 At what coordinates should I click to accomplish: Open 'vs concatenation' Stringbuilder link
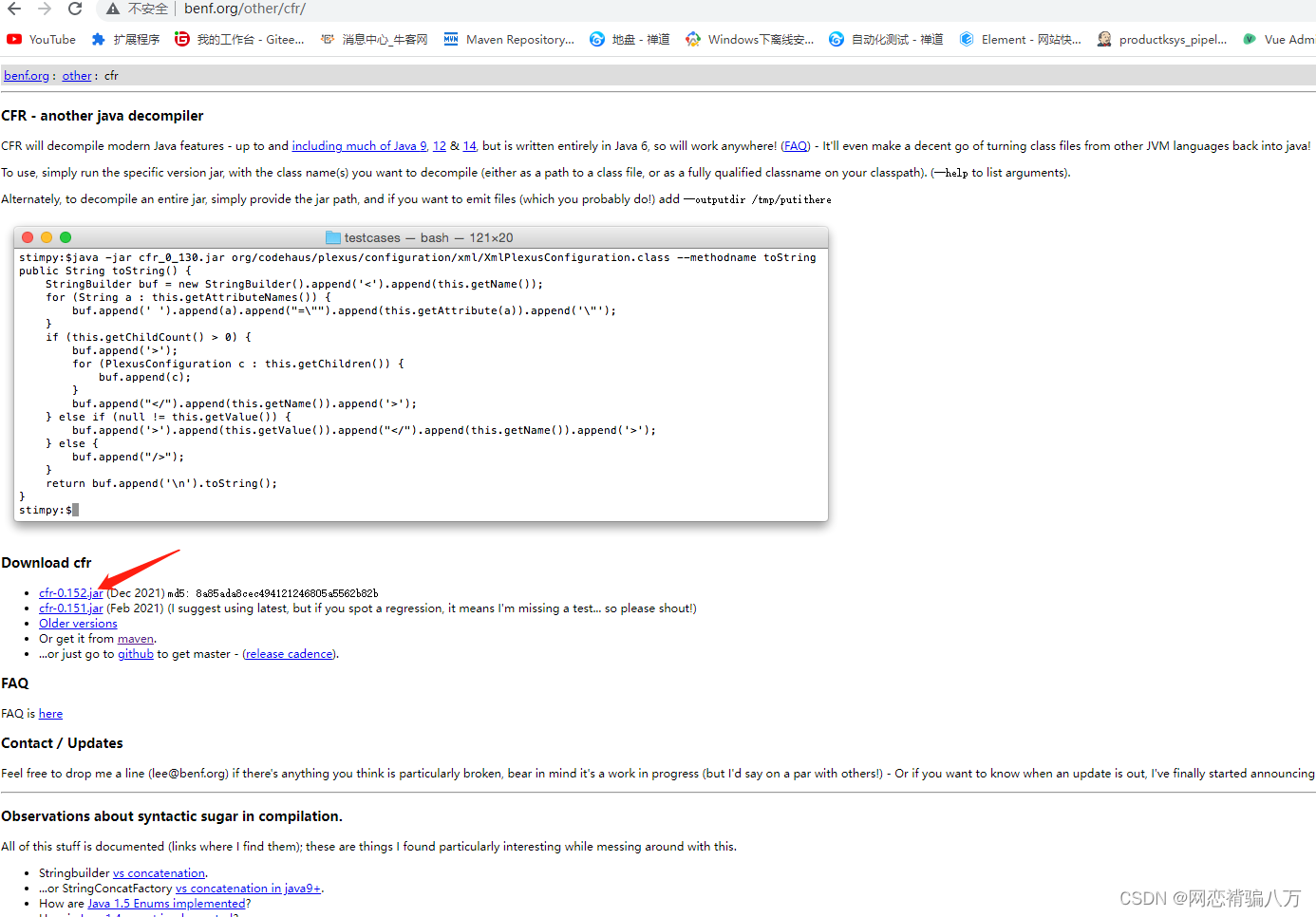click(x=159, y=873)
